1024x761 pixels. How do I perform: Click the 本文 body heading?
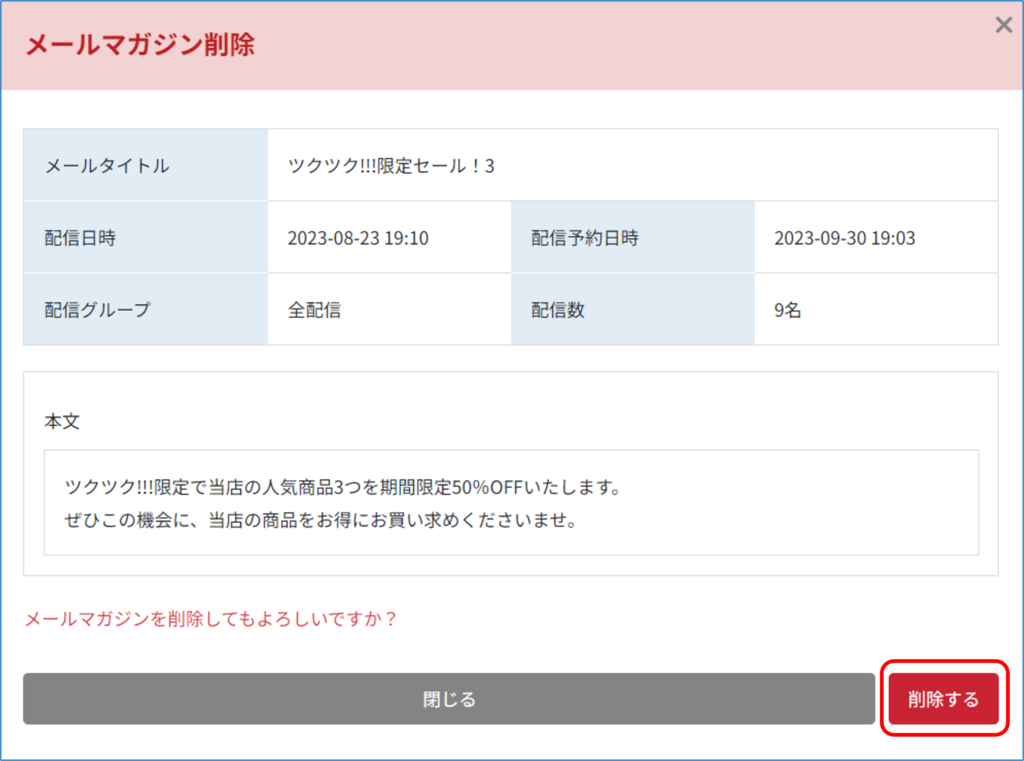[x=62, y=421]
